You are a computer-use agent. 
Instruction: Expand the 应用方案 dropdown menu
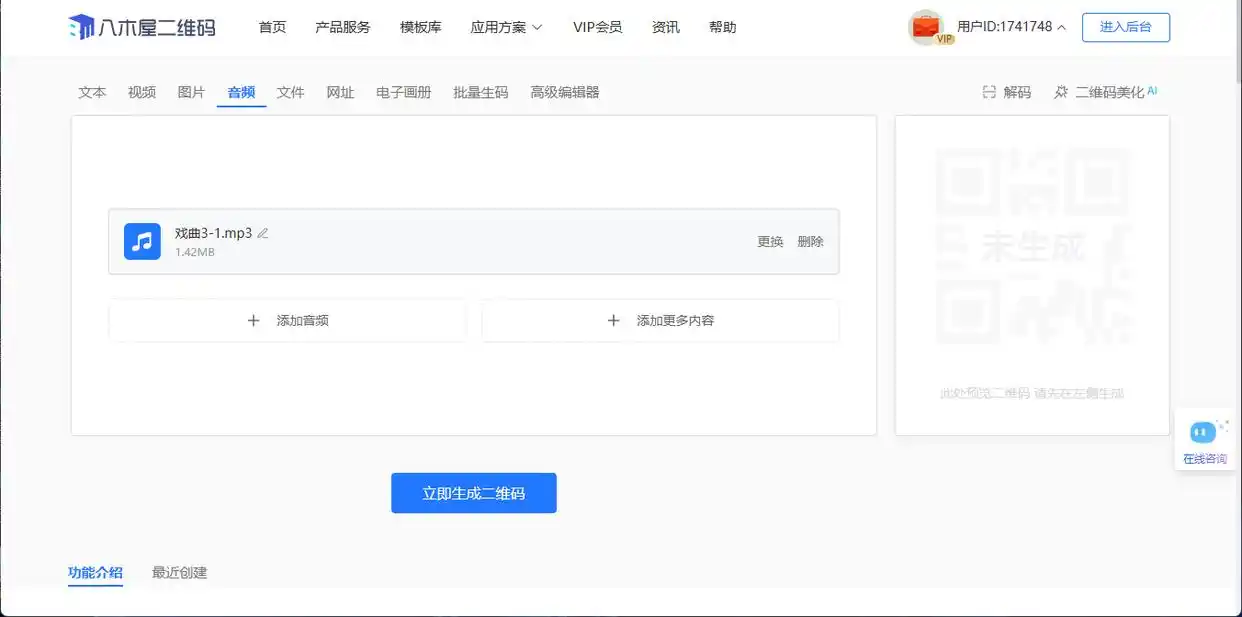506,27
